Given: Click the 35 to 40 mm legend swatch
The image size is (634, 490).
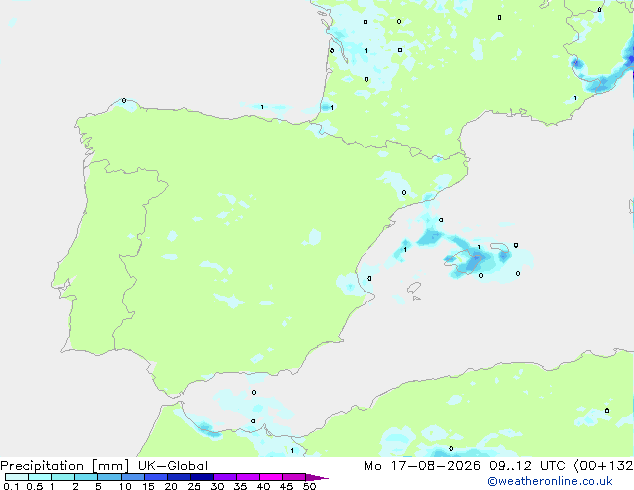Looking at the screenshot, I should [x=248, y=477].
